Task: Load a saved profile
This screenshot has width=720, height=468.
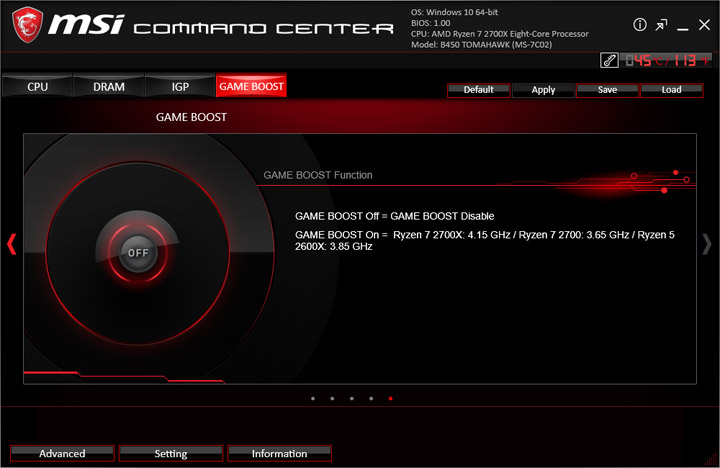Action: click(x=671, y=90)
